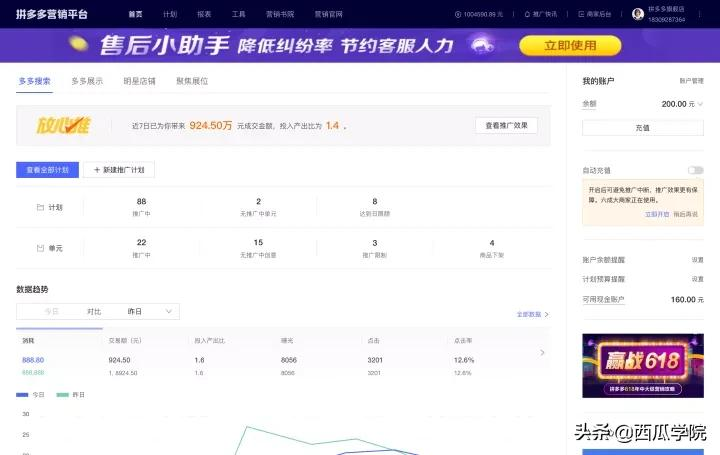The image size is (720, 455).
Task: Click 立即开启 in auto-recharge tip
Action: 657,214
